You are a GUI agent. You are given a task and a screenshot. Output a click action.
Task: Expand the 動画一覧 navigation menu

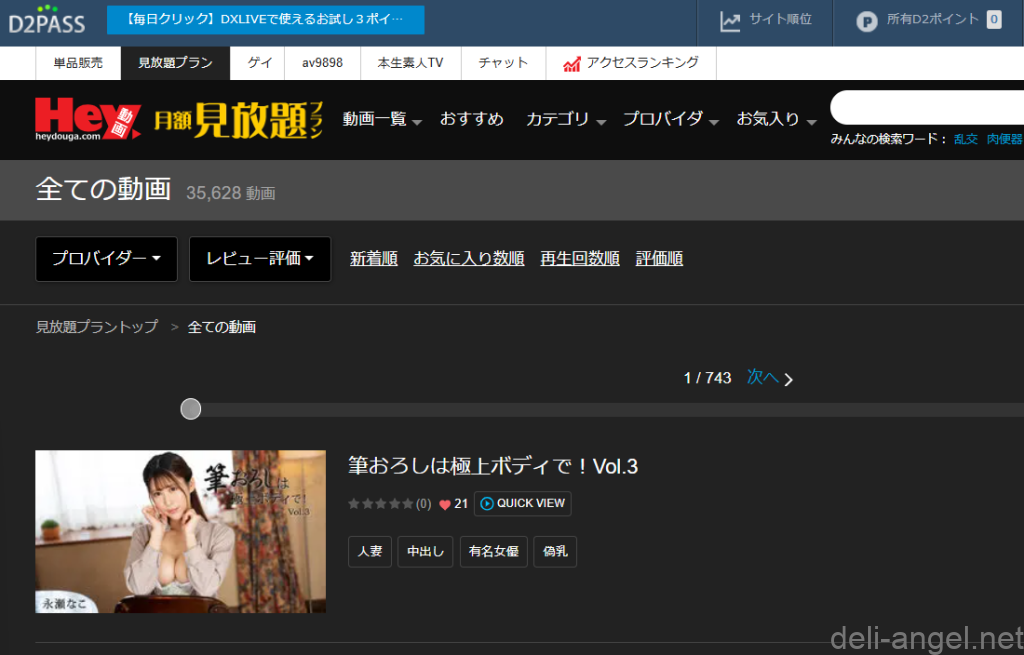(382, 119)
